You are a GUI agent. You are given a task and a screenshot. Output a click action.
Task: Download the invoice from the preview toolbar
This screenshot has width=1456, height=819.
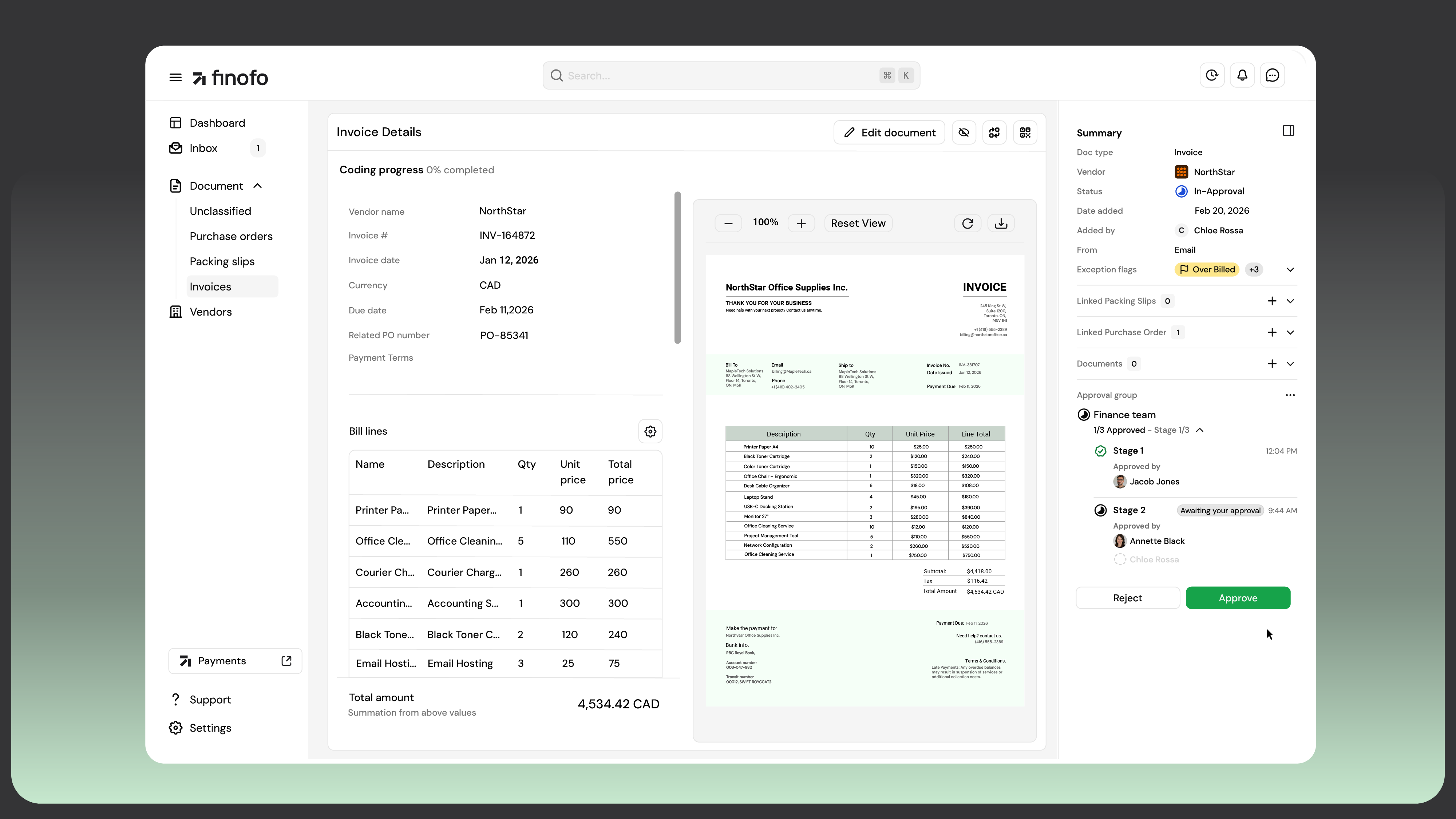coord(1000,223)
